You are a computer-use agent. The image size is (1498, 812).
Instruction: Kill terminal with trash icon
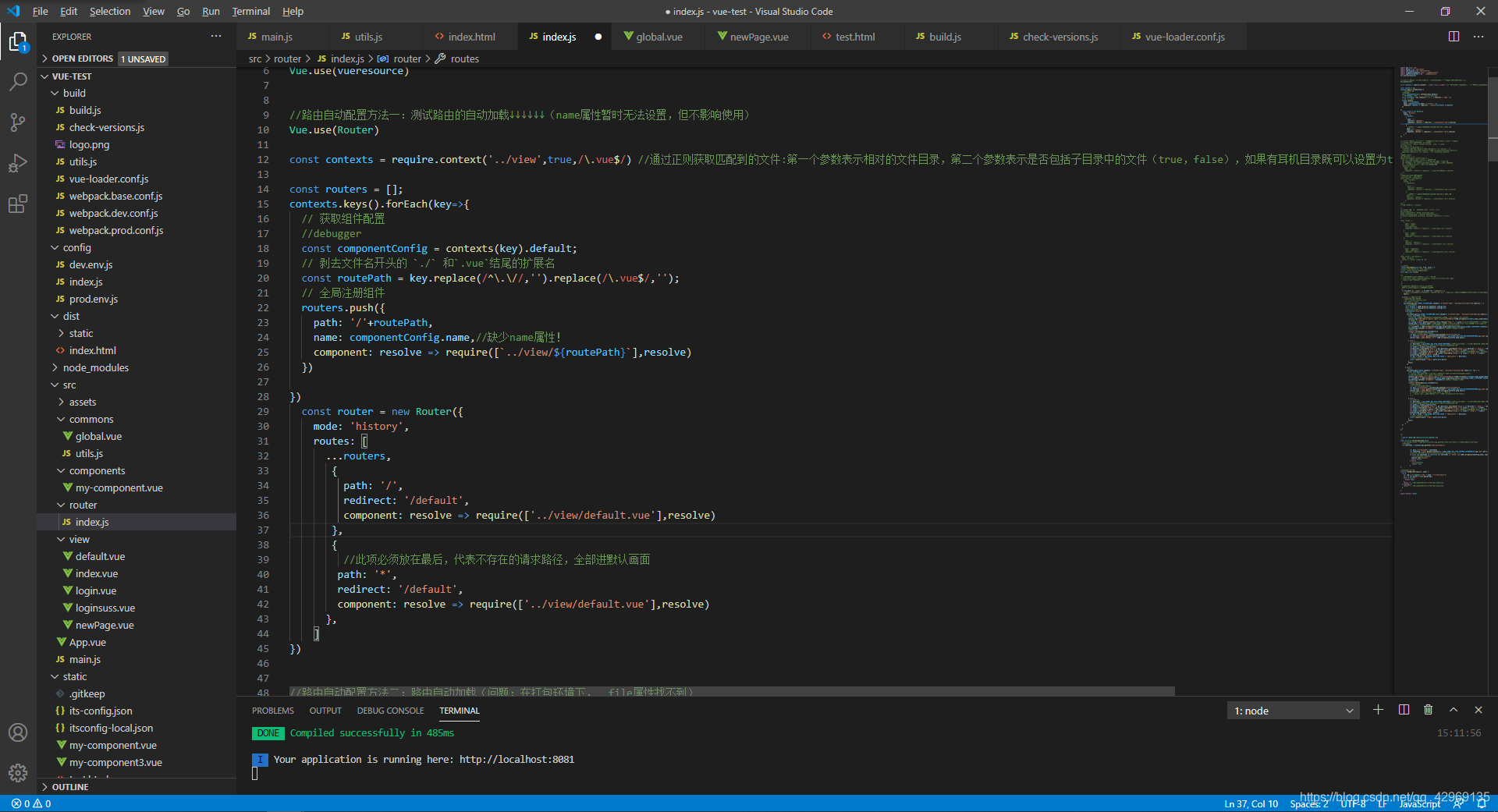pos(1428,710)
